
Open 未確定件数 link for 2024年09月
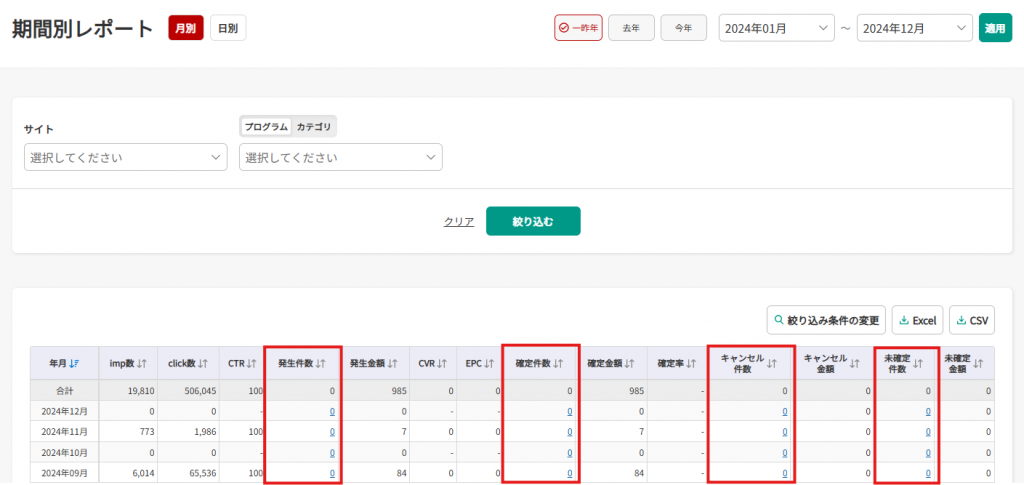click(x=928, y=473)
